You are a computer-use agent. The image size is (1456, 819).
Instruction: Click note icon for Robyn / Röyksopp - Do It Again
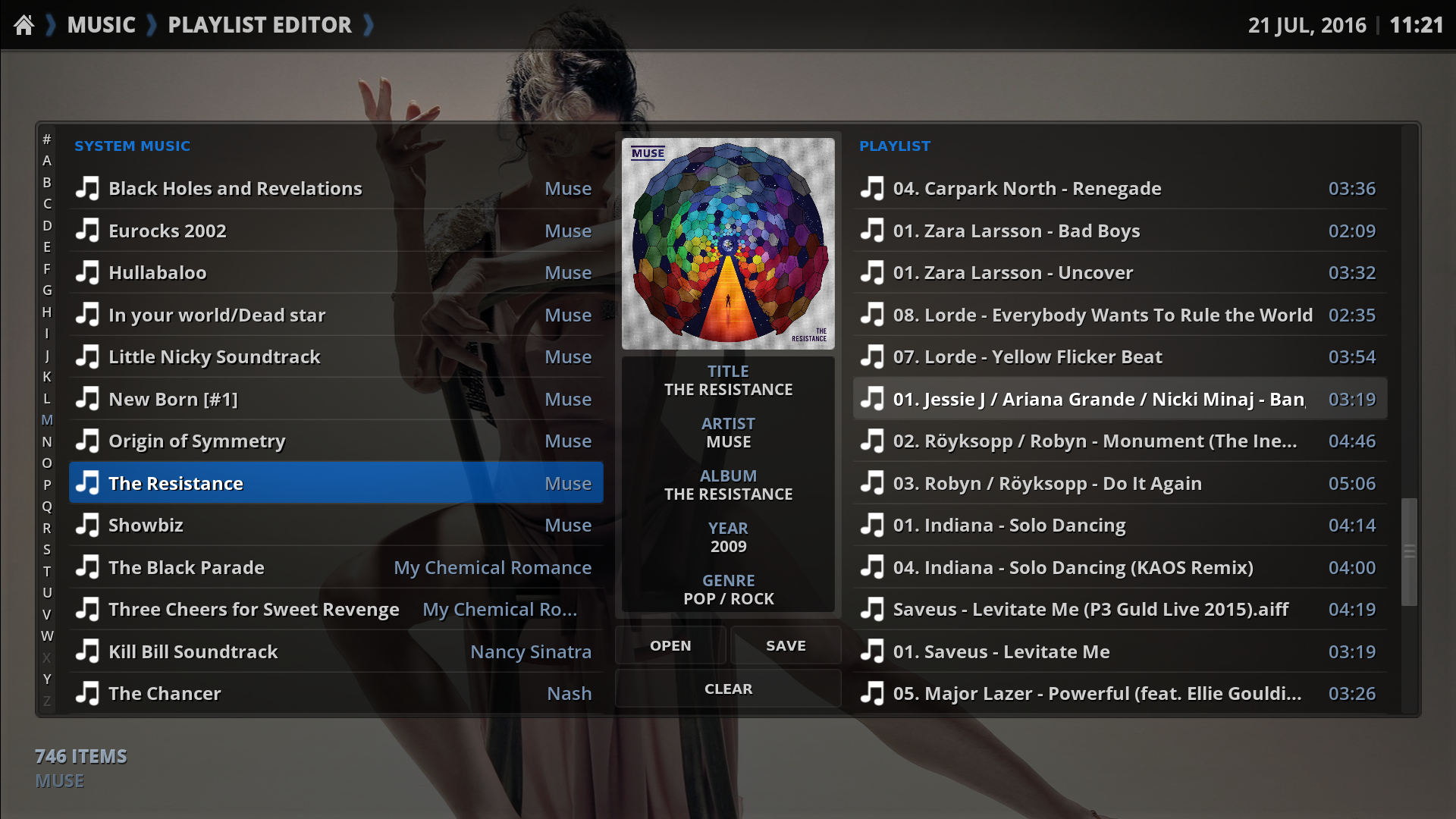[x=872, y=483]
